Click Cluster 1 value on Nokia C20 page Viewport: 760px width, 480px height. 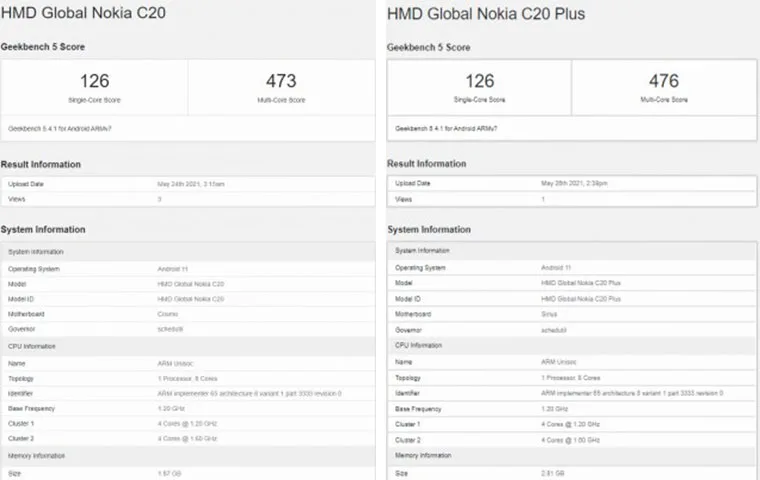coord(187,424)
